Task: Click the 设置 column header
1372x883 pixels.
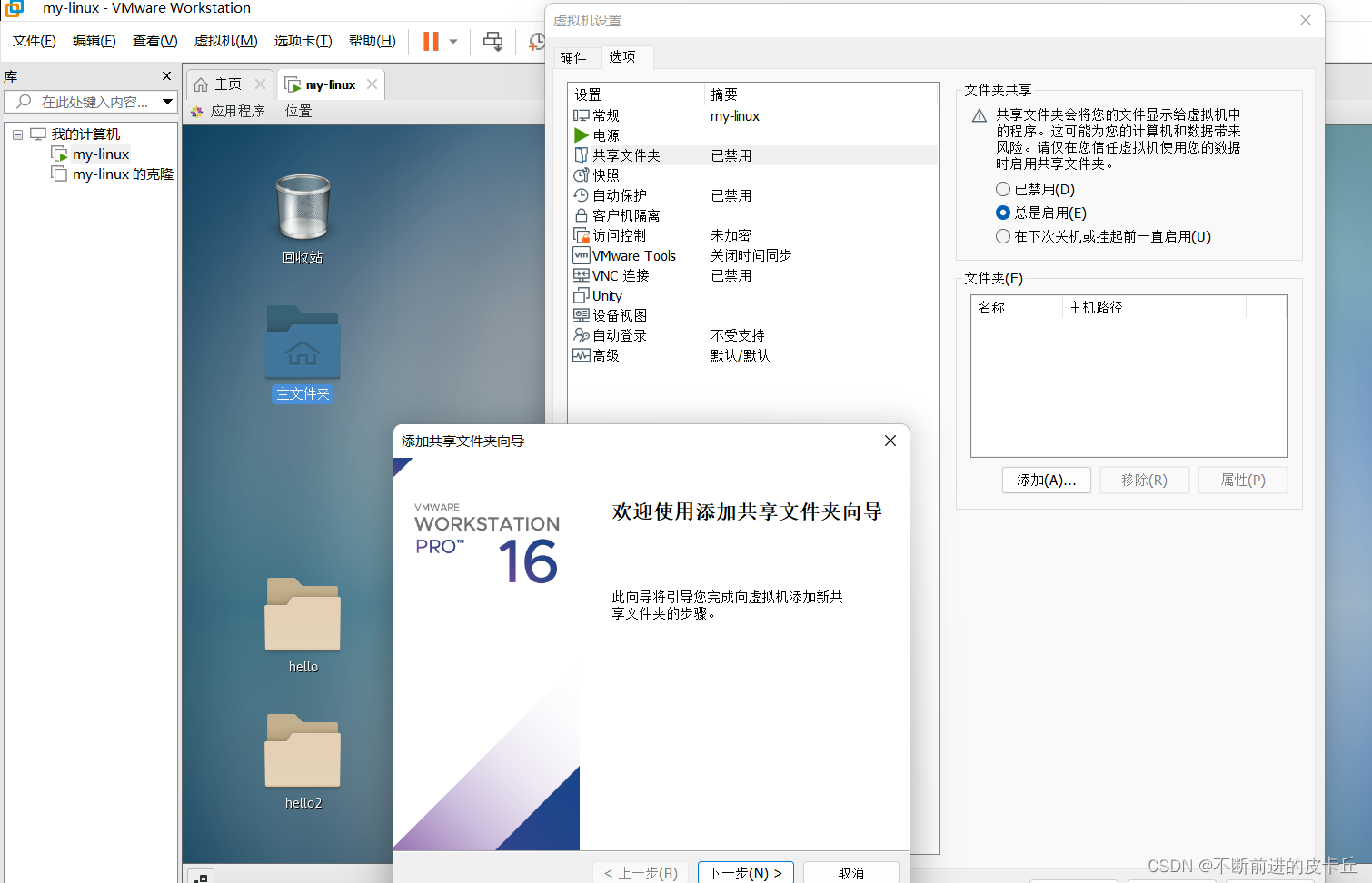Action: coord(636,94)
